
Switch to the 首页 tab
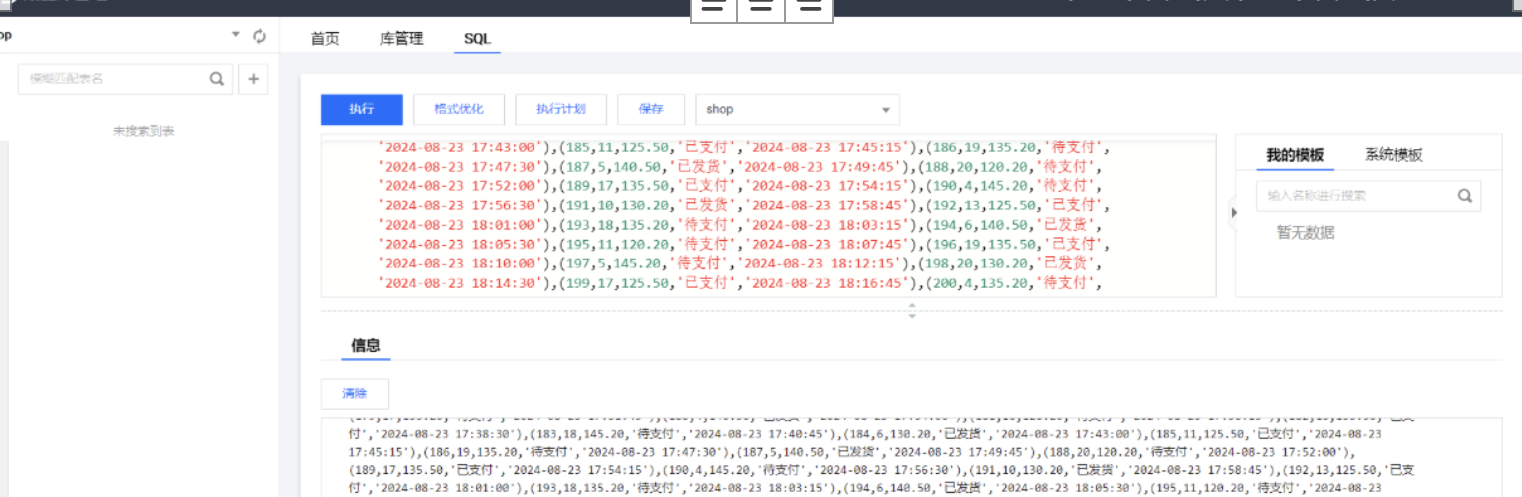coord(325,39)
